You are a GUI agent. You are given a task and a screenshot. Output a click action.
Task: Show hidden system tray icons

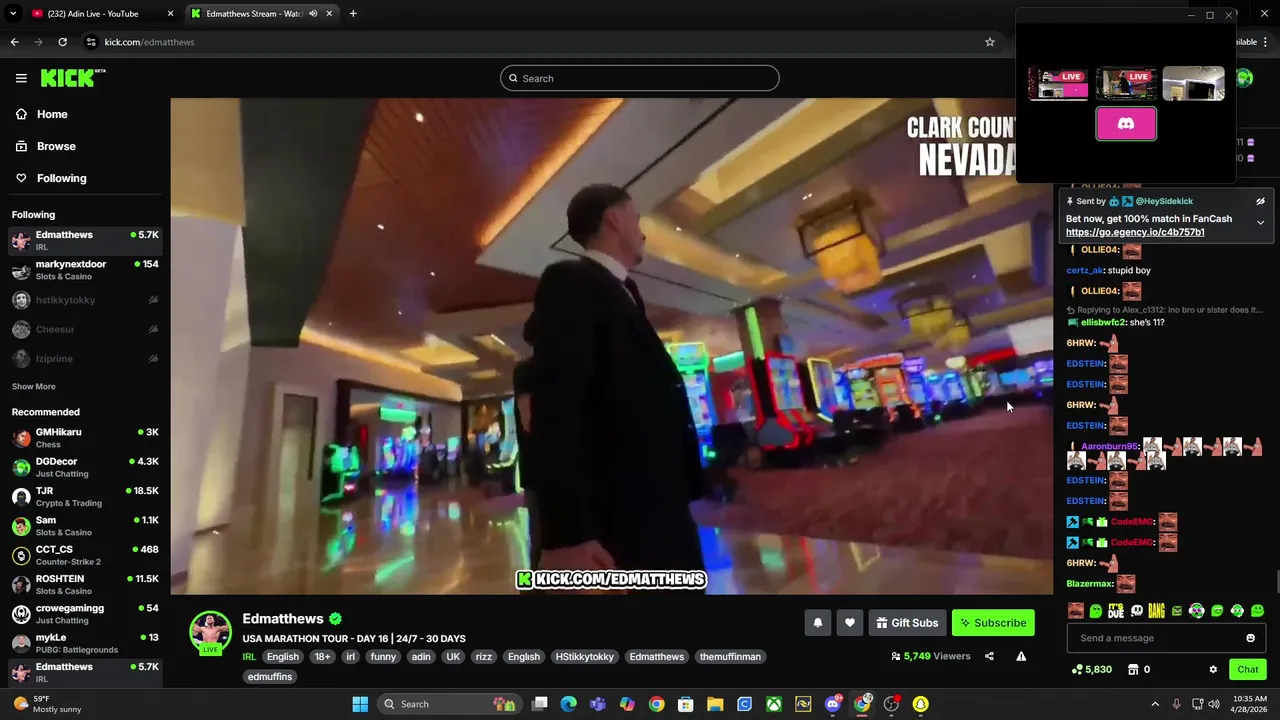coord(1155,704)
